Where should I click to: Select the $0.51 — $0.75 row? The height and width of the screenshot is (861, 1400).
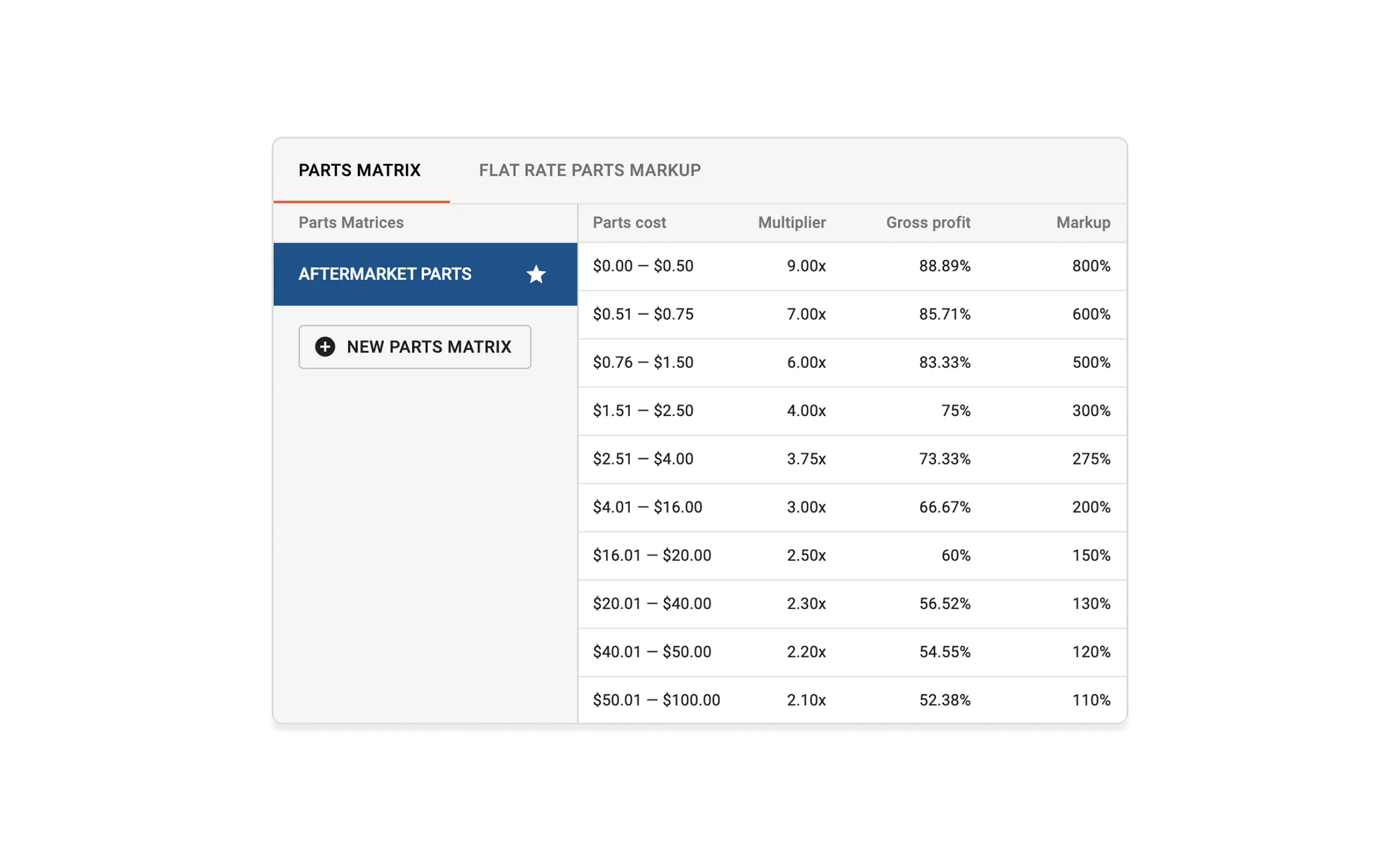click(x=643, y=315)
